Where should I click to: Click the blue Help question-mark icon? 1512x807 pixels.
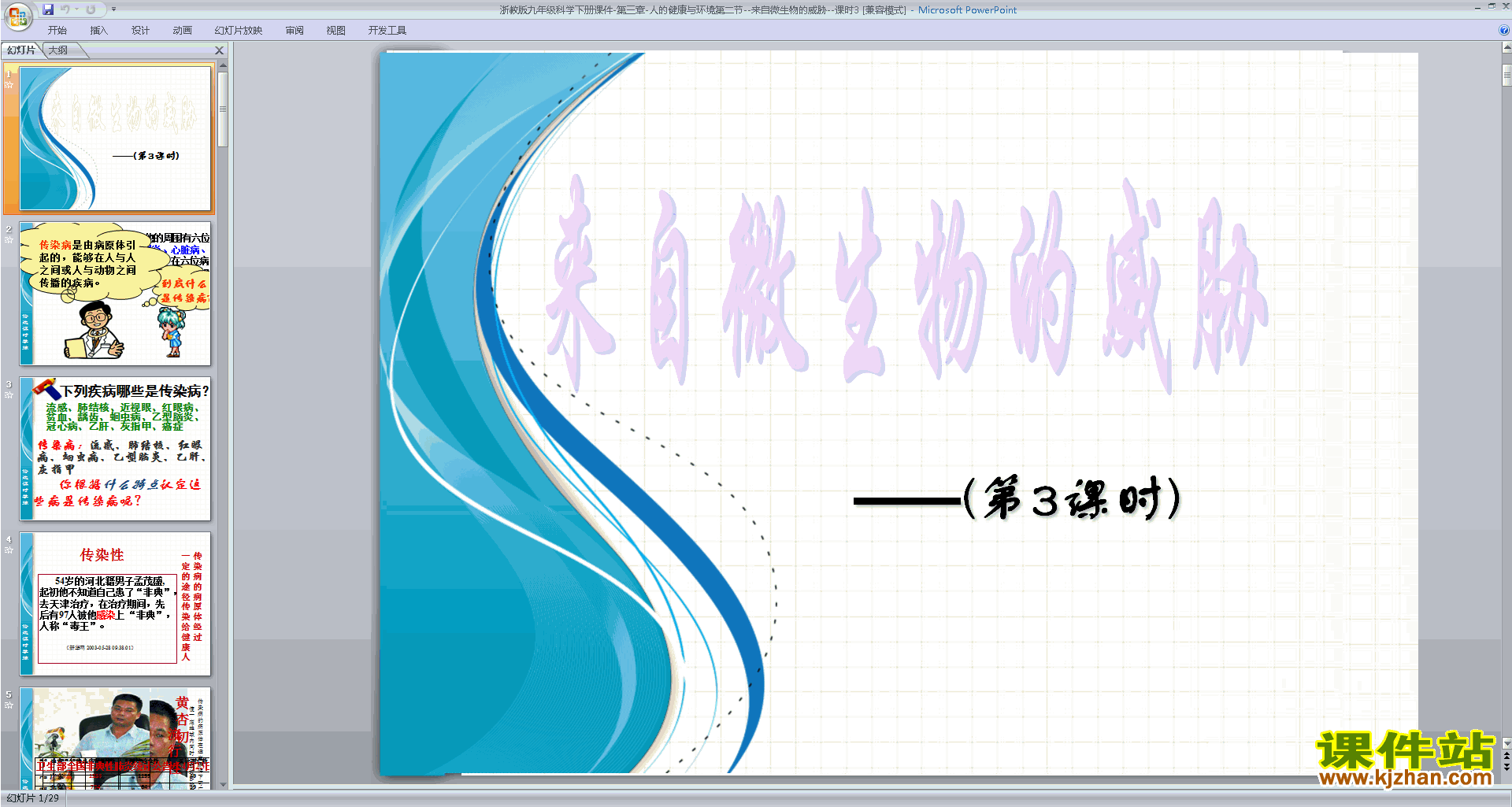click(1504, 30)
